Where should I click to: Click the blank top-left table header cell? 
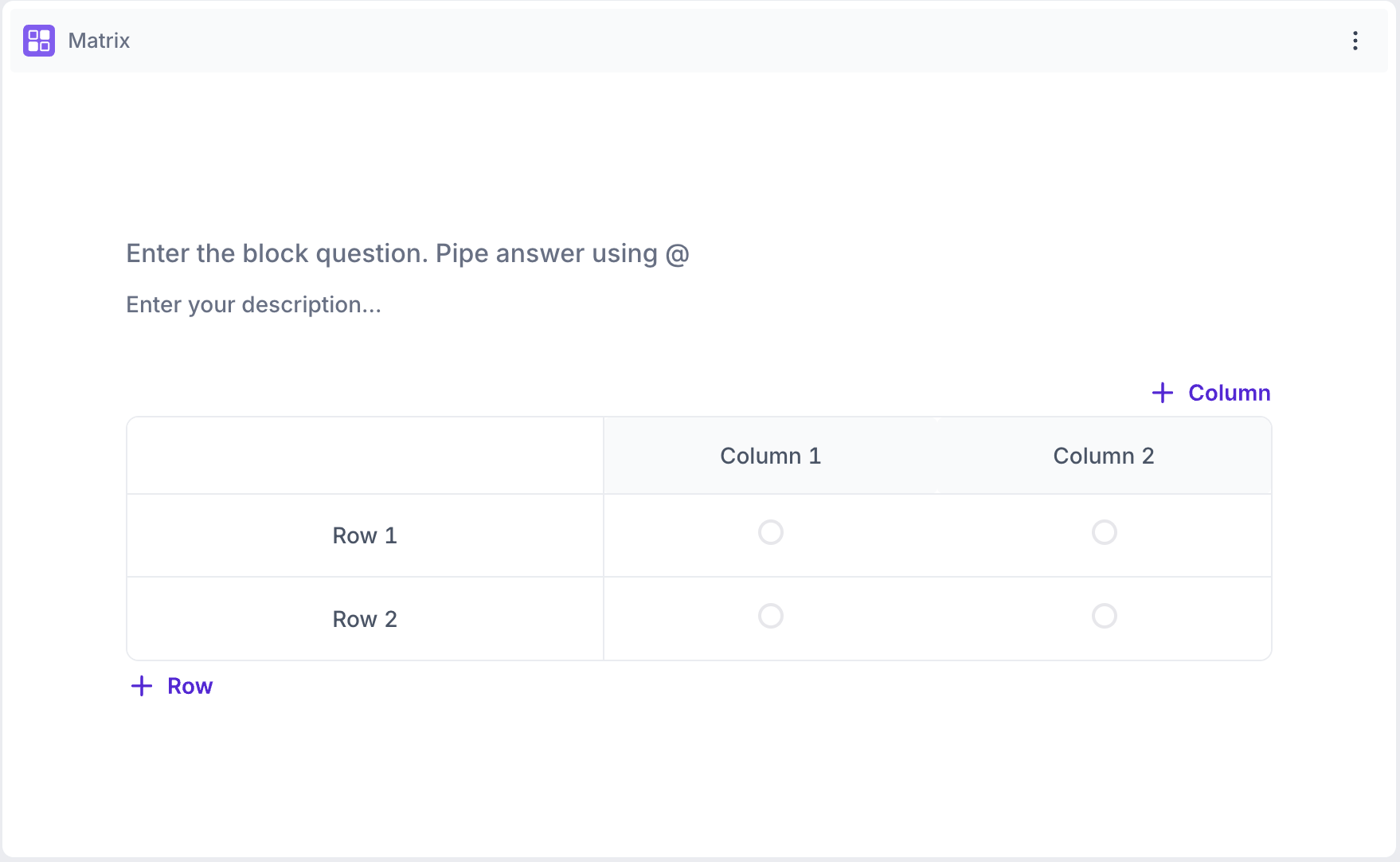(365, 456)
